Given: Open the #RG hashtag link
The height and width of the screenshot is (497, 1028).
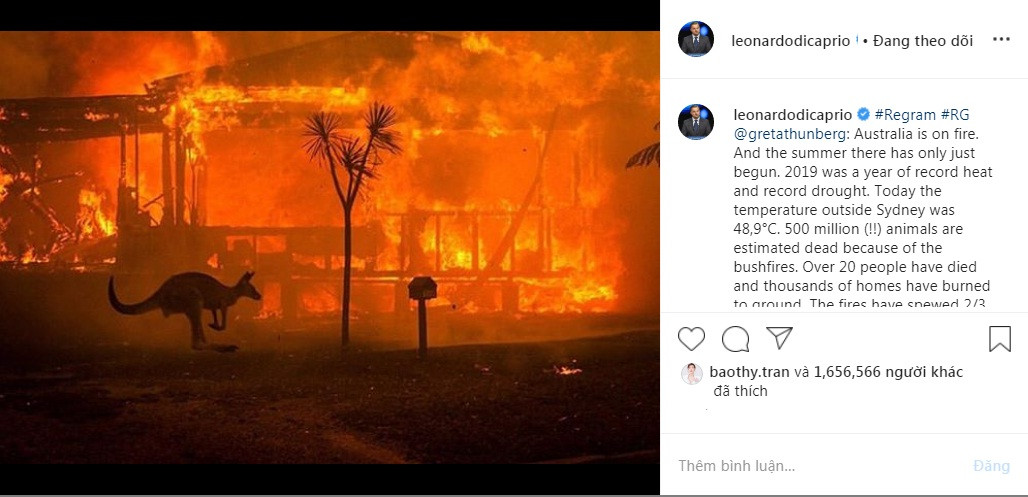Looking at the screenshot, I should click(x=955, y=115).
